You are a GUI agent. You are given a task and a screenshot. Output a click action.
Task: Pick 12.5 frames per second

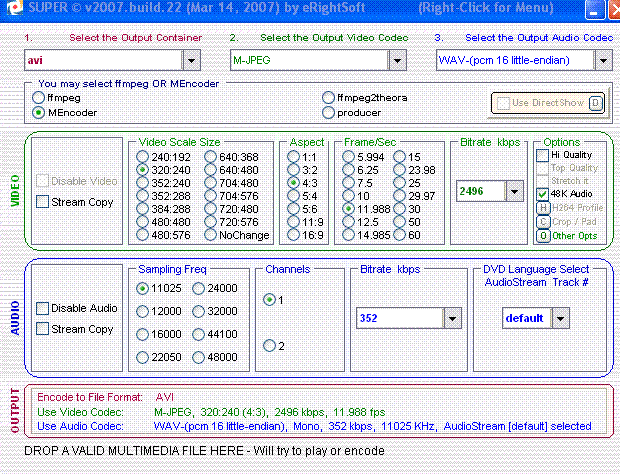pos(348,222)
